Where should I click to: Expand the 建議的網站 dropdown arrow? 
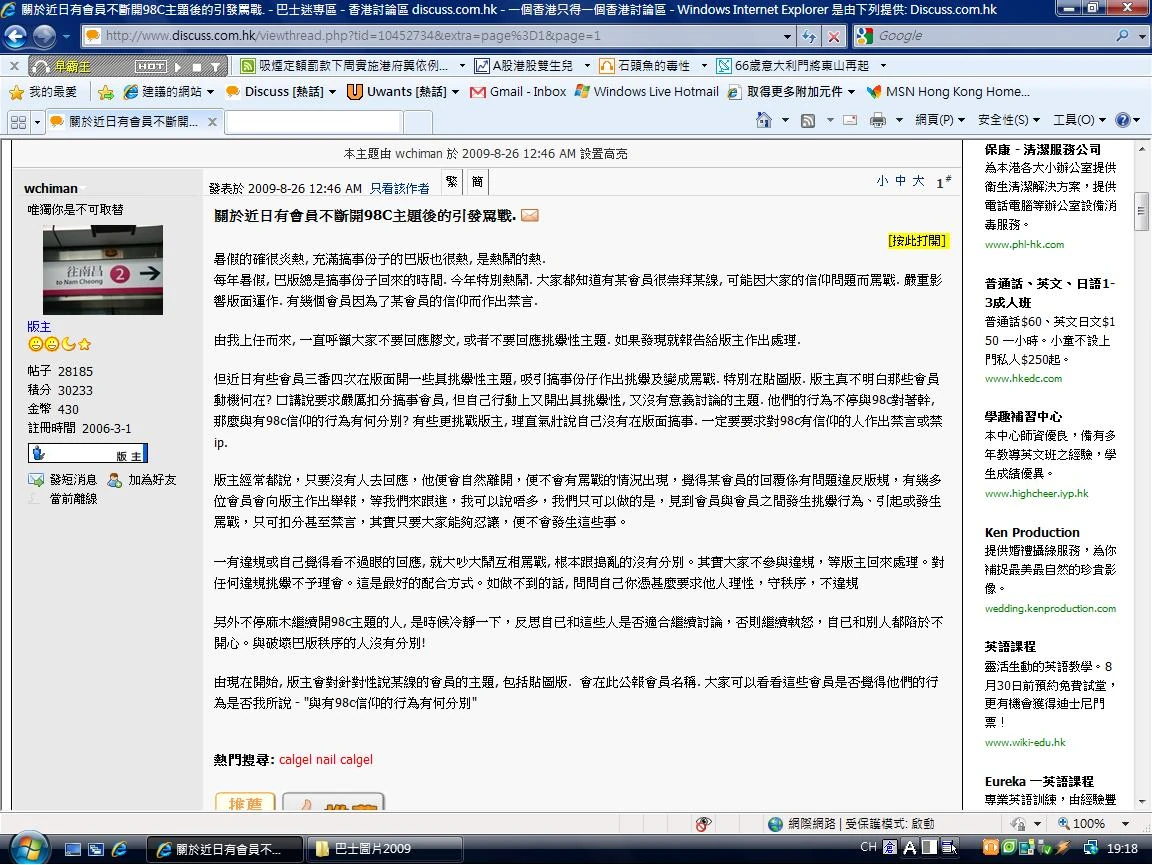210,92
